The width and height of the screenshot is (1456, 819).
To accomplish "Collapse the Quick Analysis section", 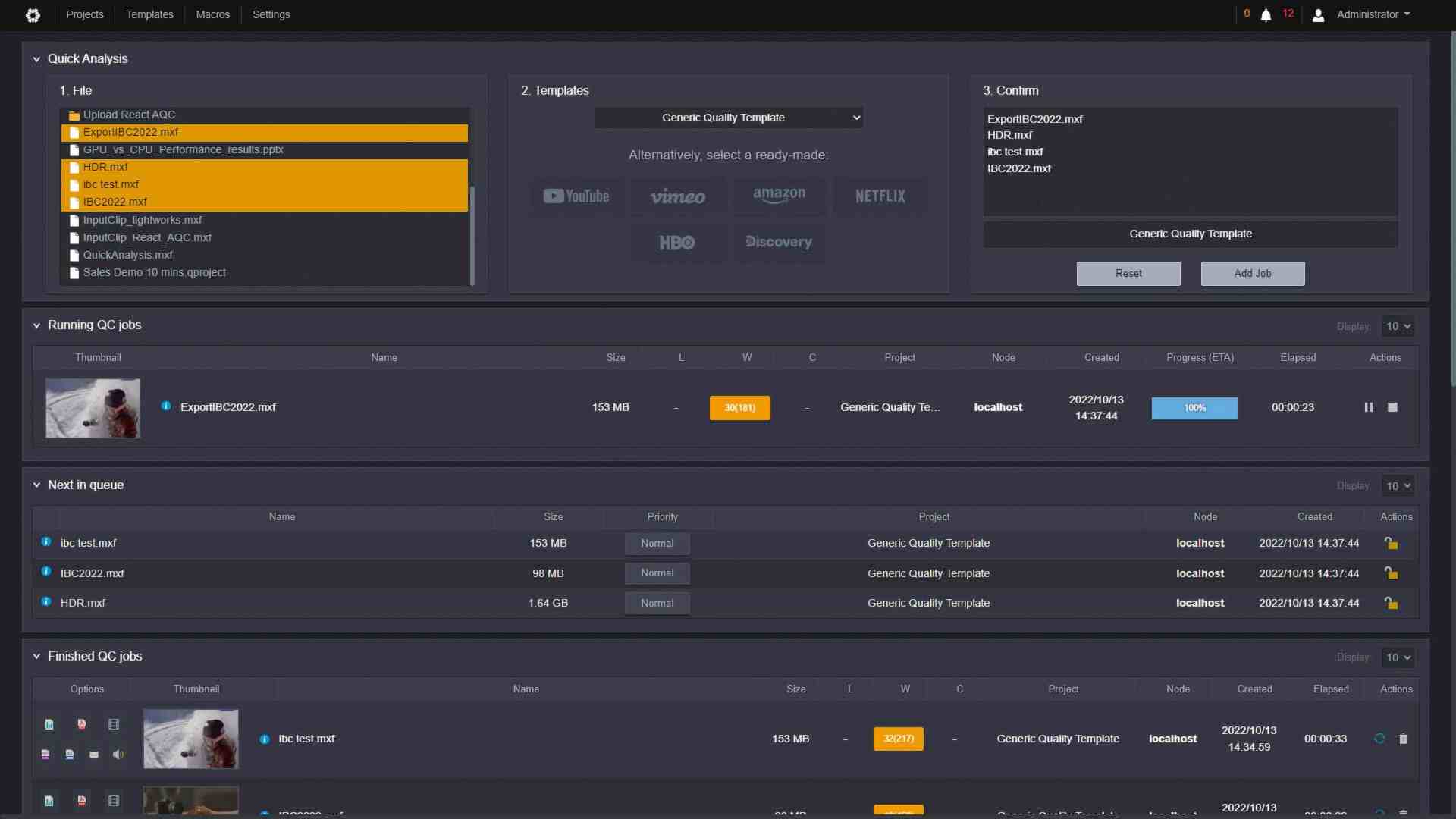I will (x=36, y=58).
